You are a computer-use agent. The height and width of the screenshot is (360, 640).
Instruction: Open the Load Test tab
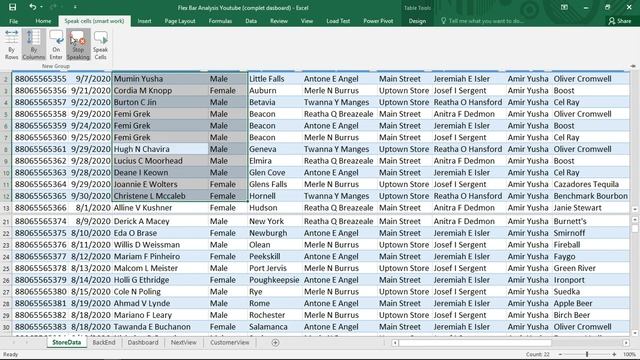(x=338, y=21)
